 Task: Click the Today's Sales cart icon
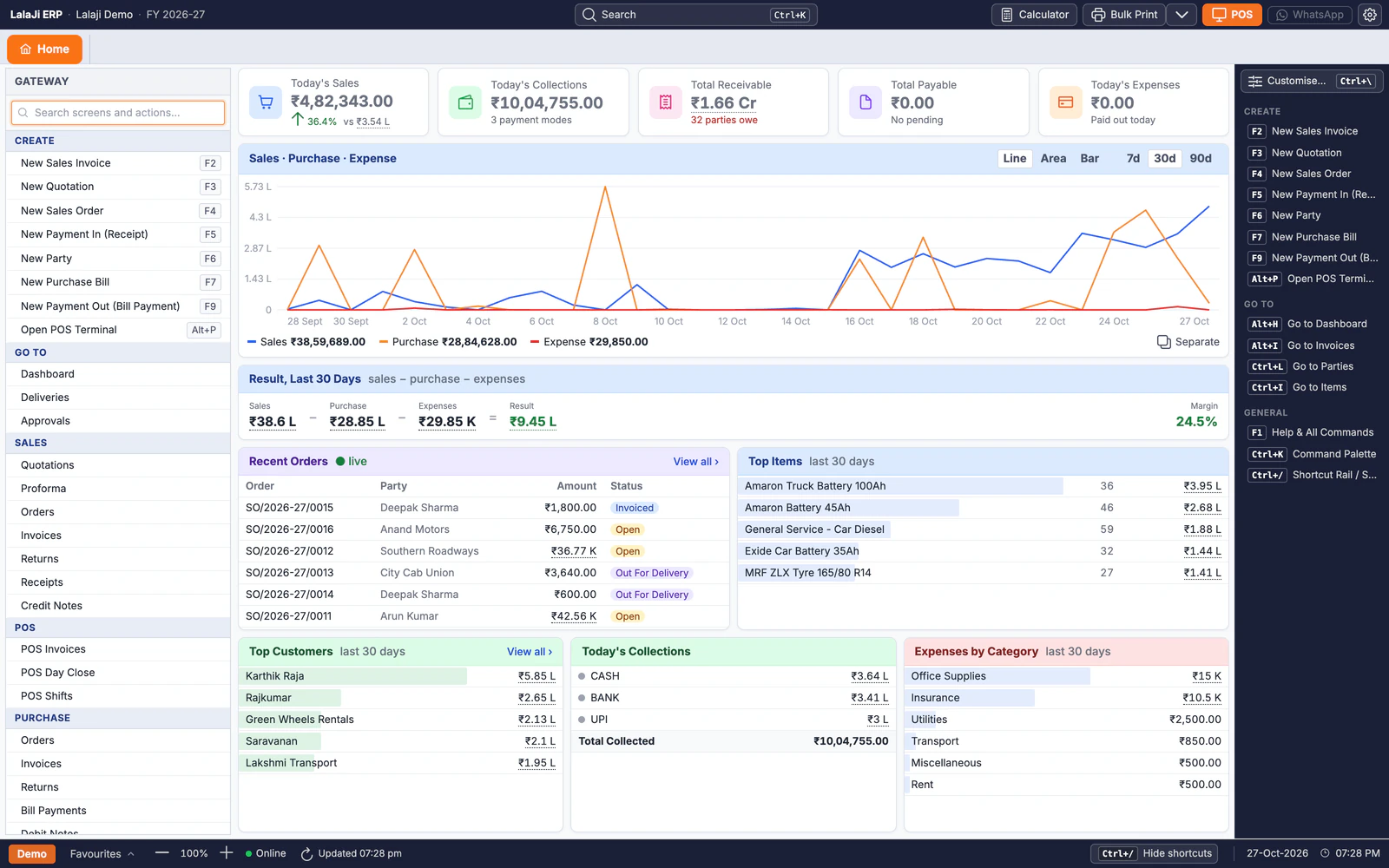click(x=266, y=102)
